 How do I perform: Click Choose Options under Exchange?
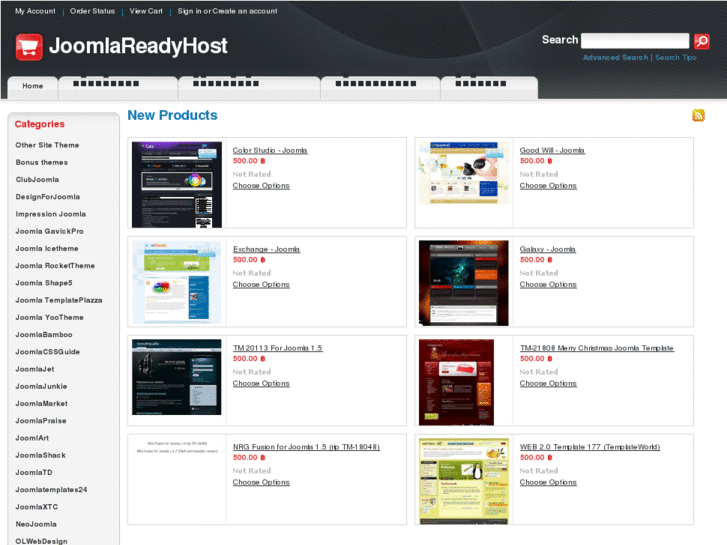pos(261,284)
